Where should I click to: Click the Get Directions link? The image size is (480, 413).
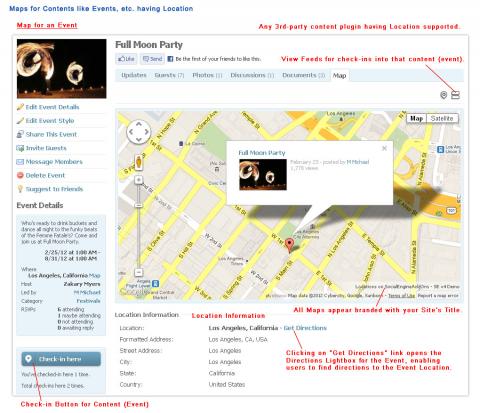pyautogui.click(x=305, y=328)
